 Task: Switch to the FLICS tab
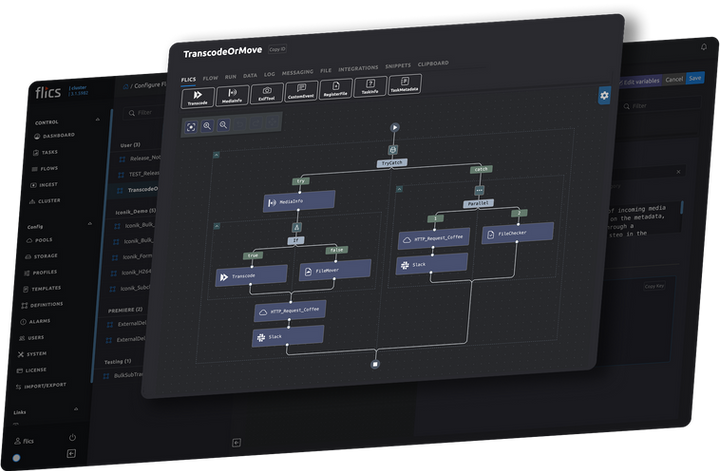click(188, 80)
